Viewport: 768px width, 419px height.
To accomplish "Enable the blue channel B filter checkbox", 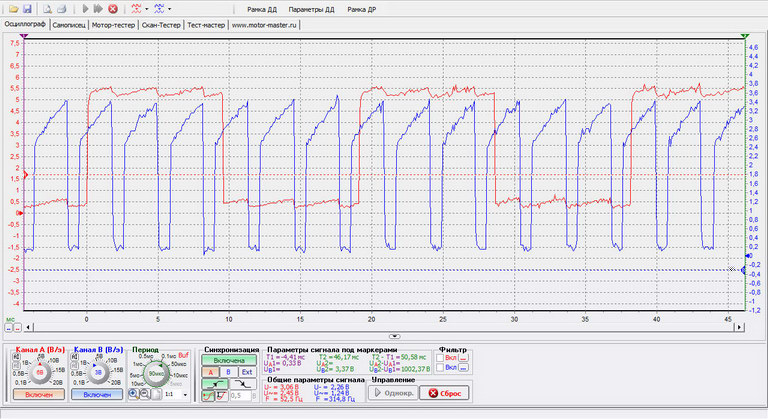I will click(439, 368).
